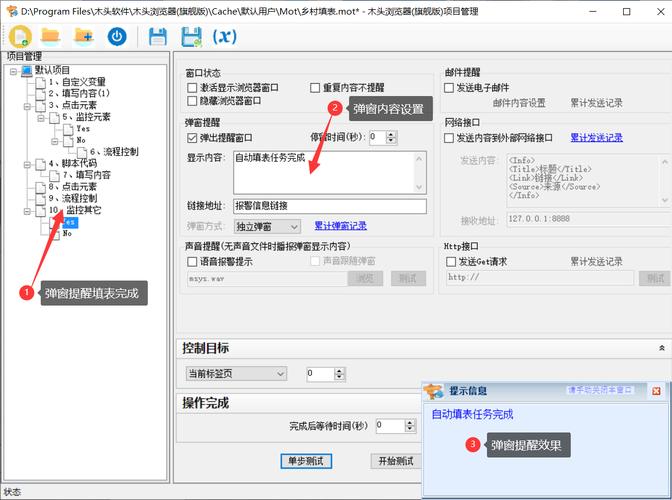Select No under 10、监控其它
This screenshot has height=500, width=672.
tap(67, 234)
